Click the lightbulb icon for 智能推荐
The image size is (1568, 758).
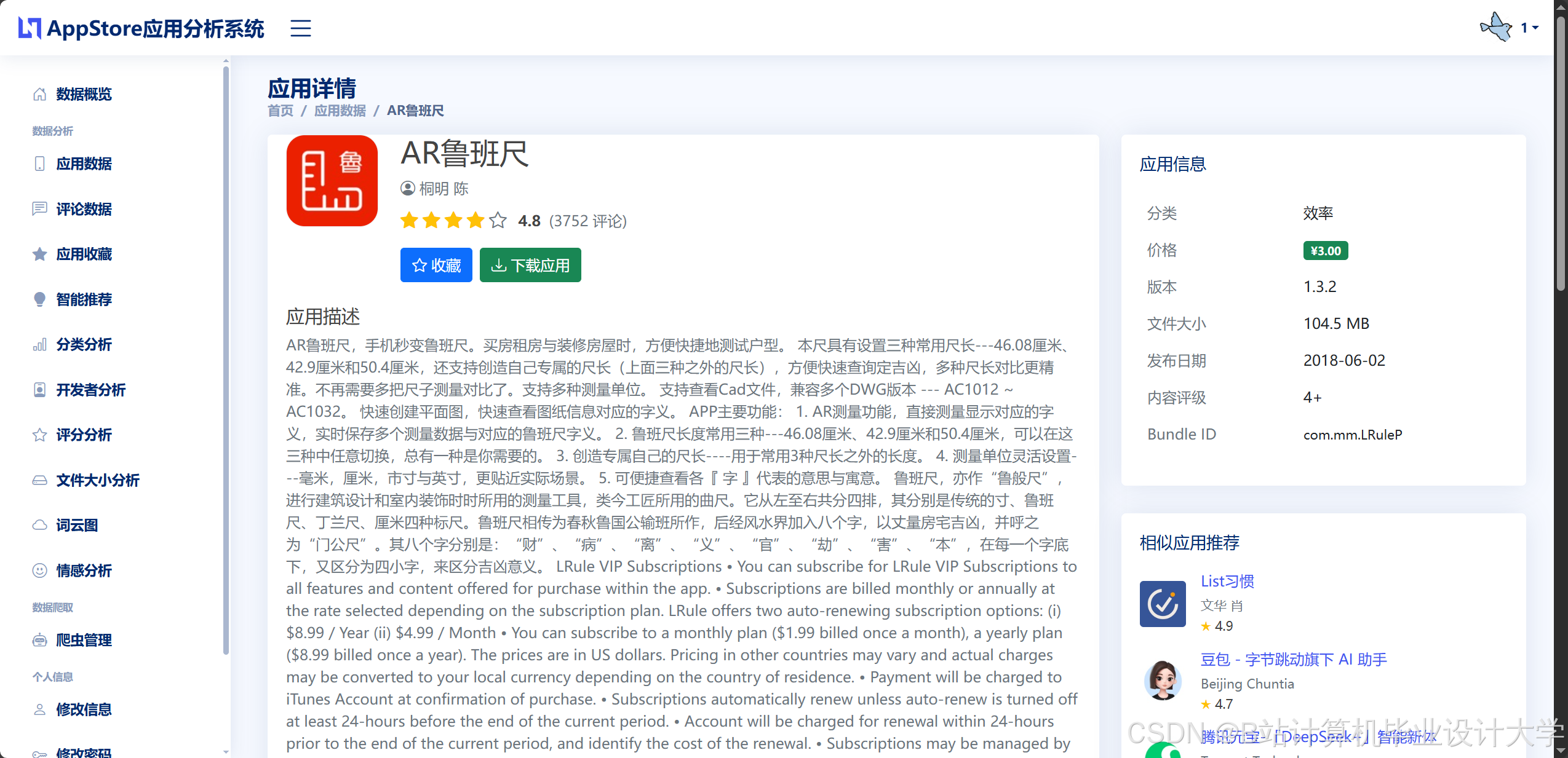[x=39, y=299]
